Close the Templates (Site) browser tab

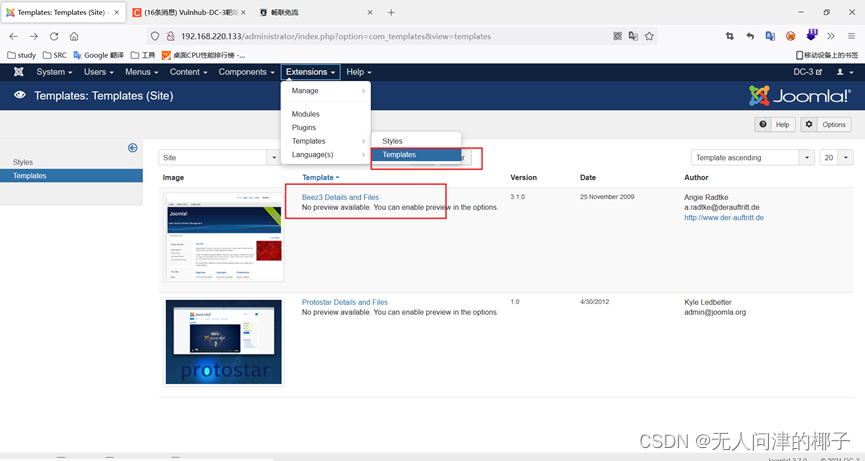[116, 12]
